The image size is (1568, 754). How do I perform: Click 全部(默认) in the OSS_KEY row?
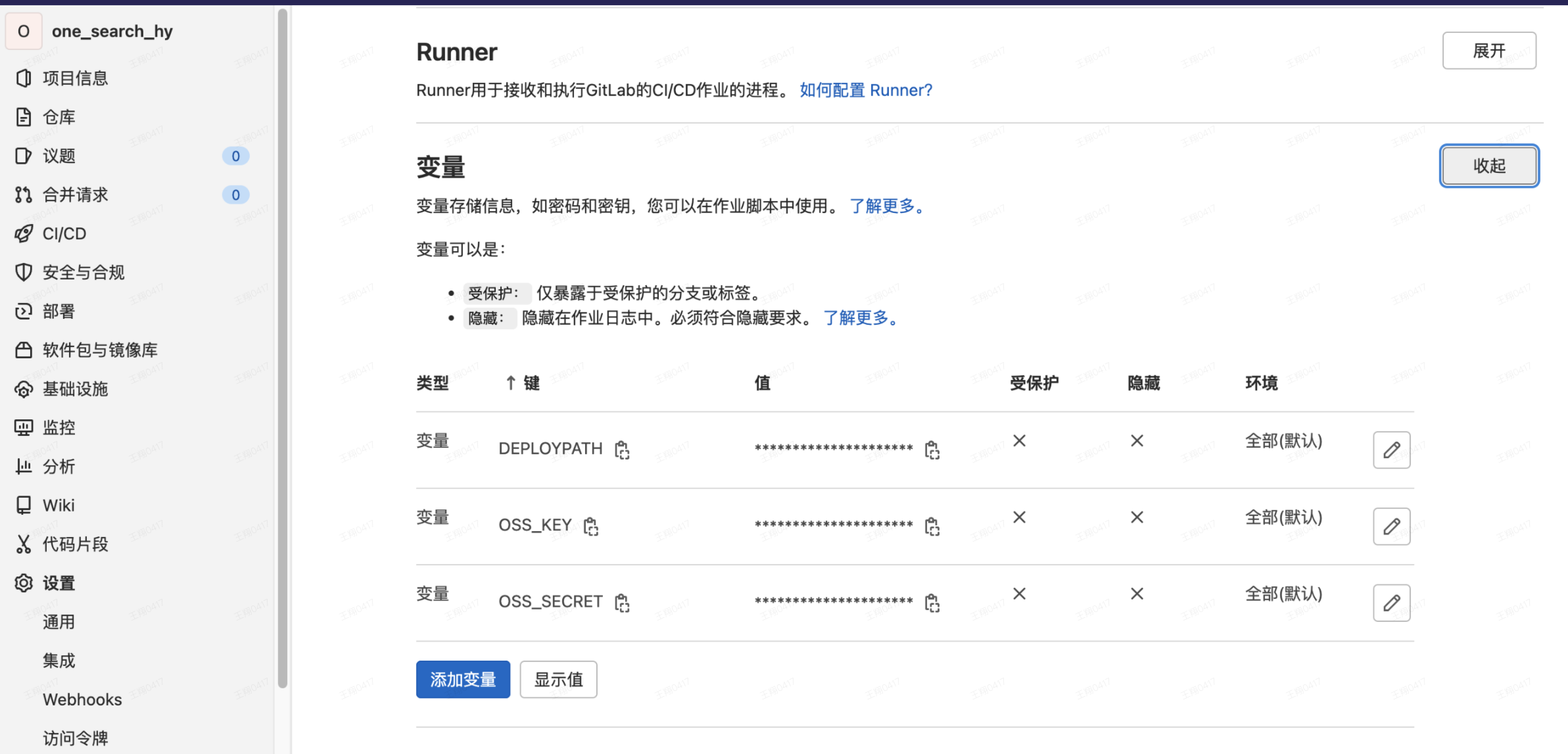pyautogui.click(x=1283, y=517)
